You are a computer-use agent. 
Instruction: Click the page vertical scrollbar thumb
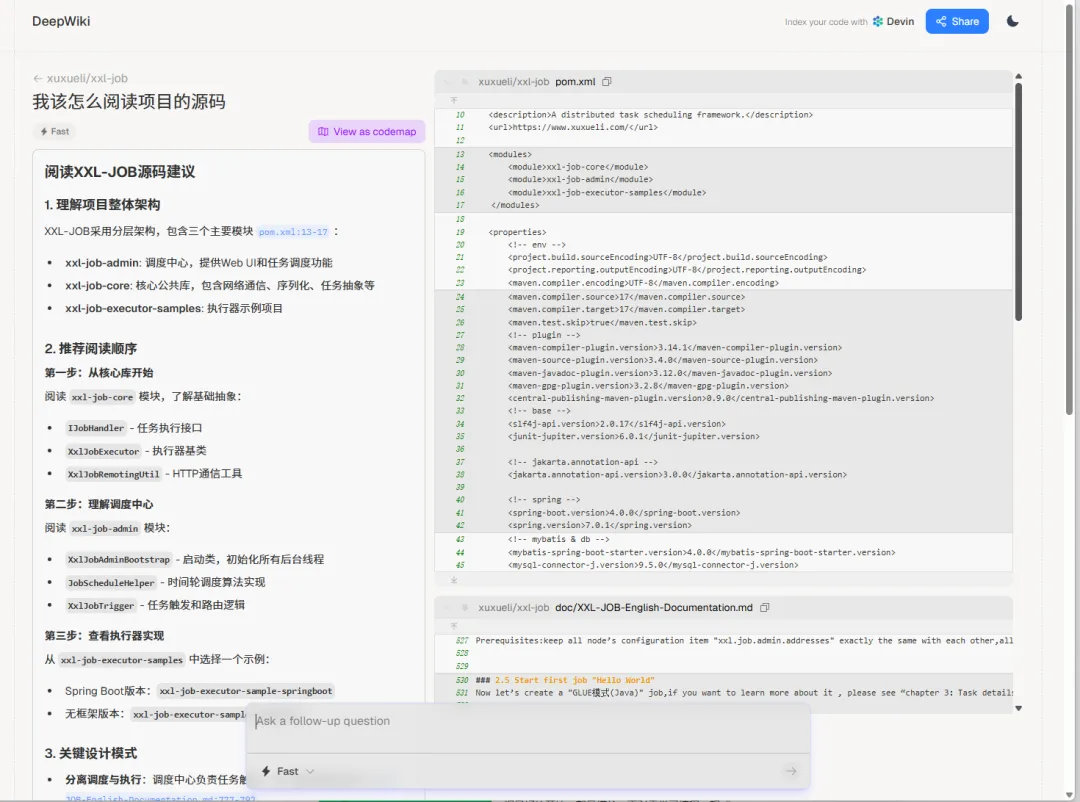[1069, 207]
